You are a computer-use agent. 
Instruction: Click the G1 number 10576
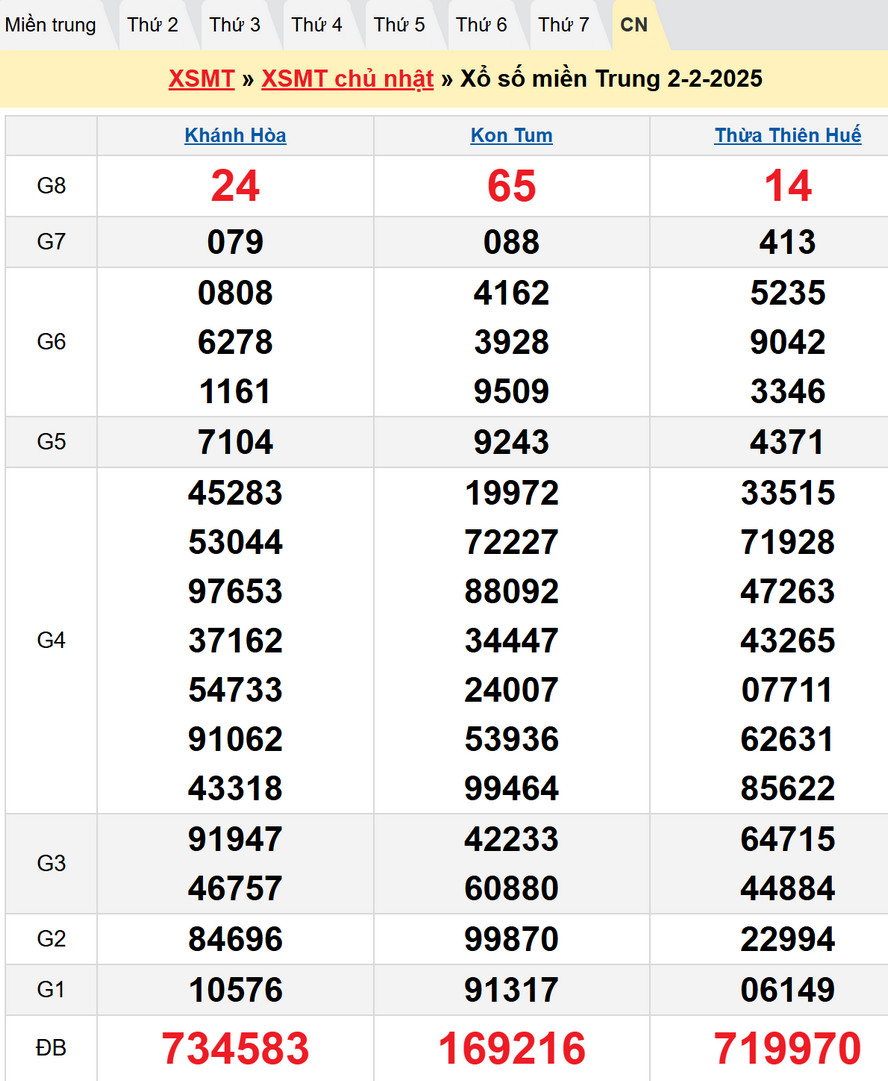(235, 990)
